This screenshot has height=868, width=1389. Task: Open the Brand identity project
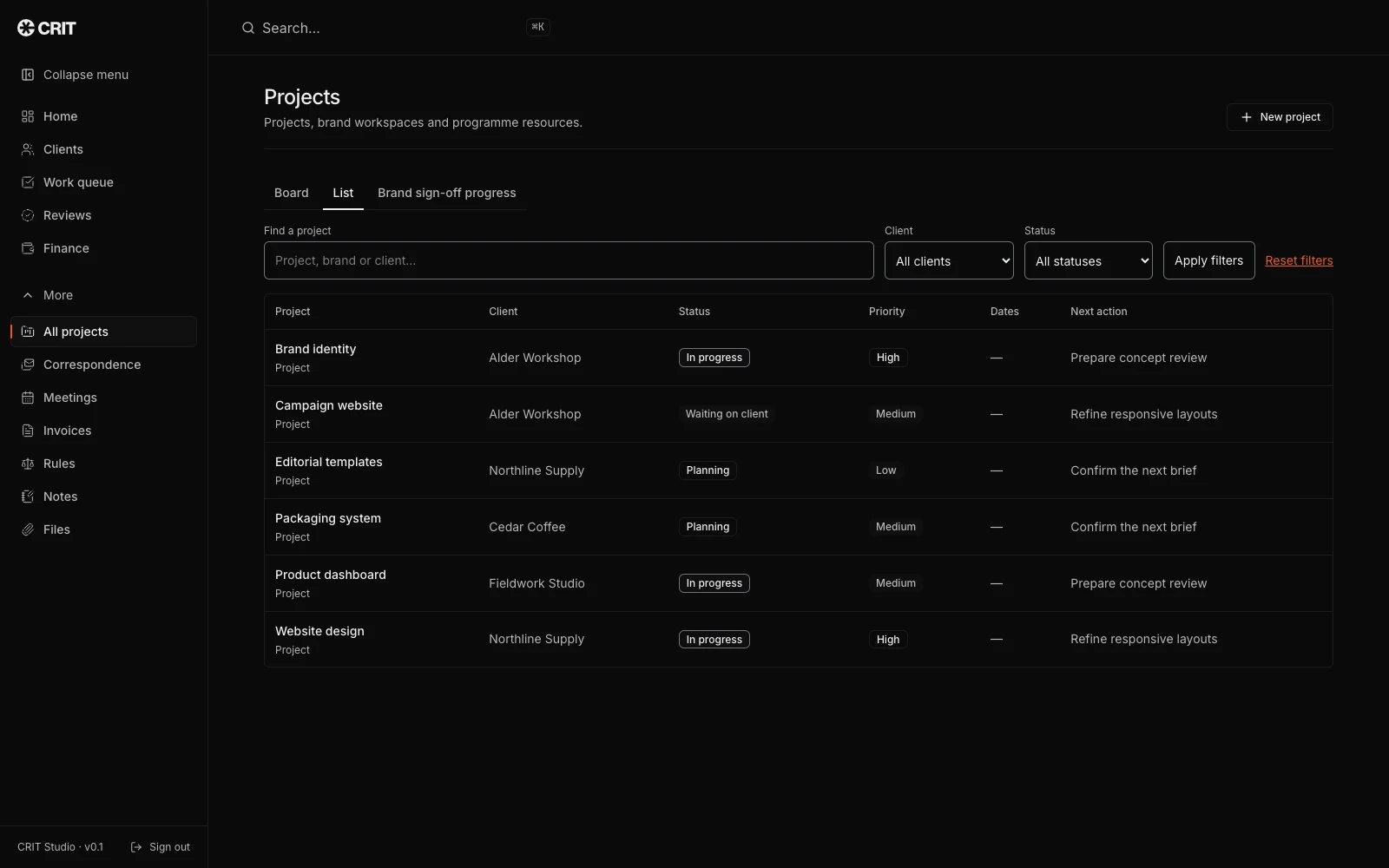(x=315, y=349)
